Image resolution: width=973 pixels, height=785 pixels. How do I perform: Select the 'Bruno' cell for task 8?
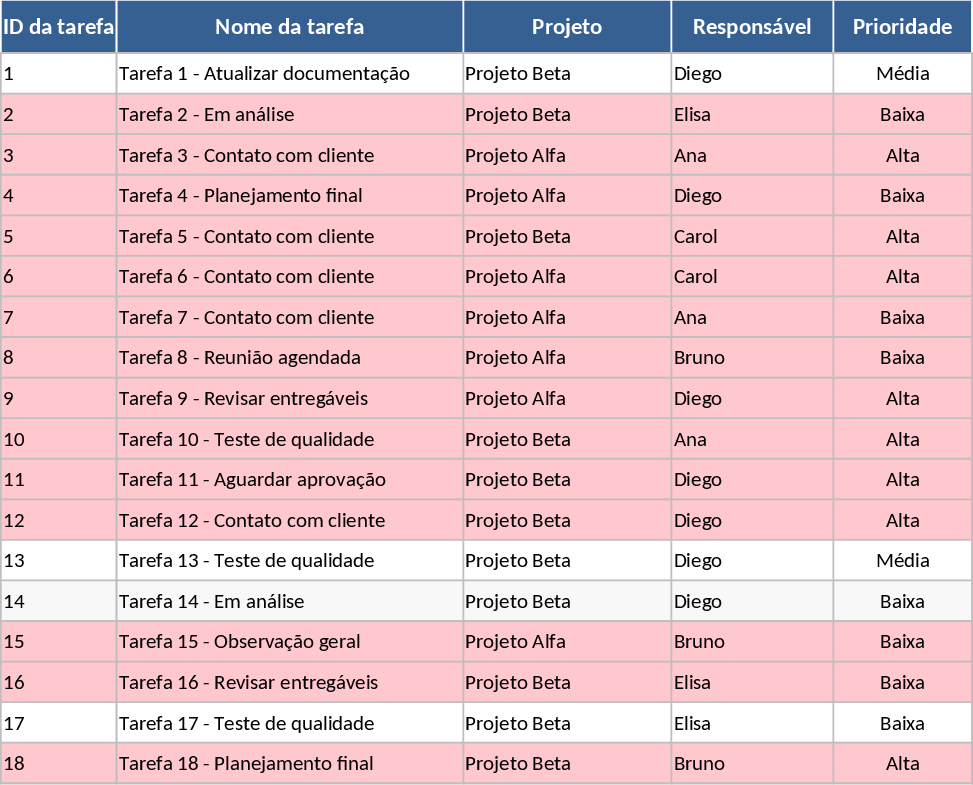[752, 358]
